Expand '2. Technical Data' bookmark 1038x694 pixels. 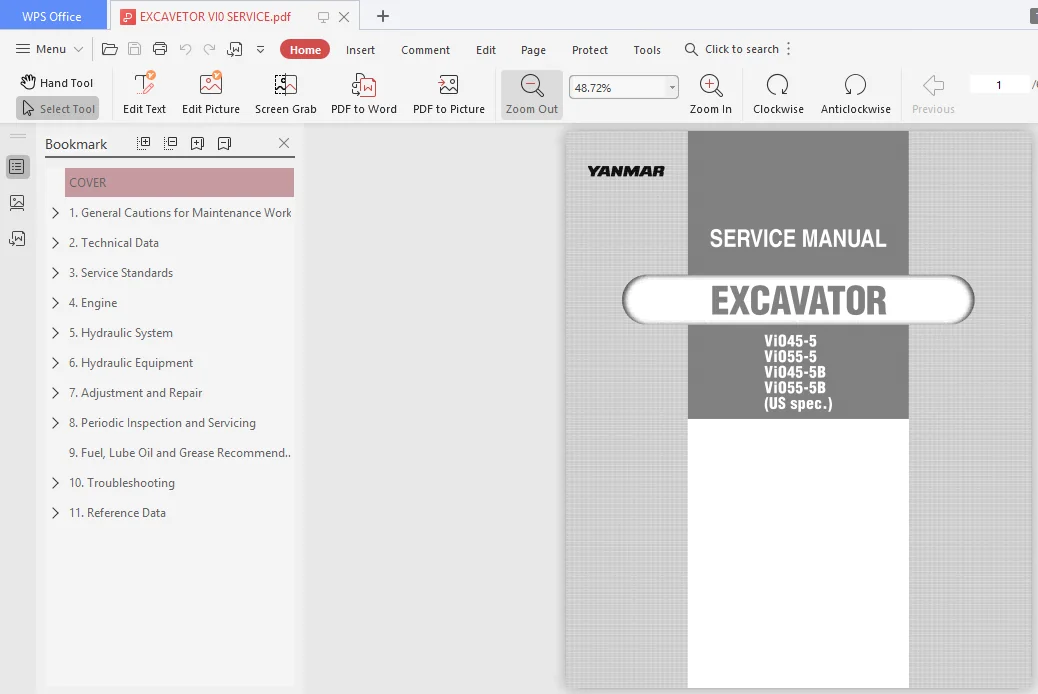point(56,243)
